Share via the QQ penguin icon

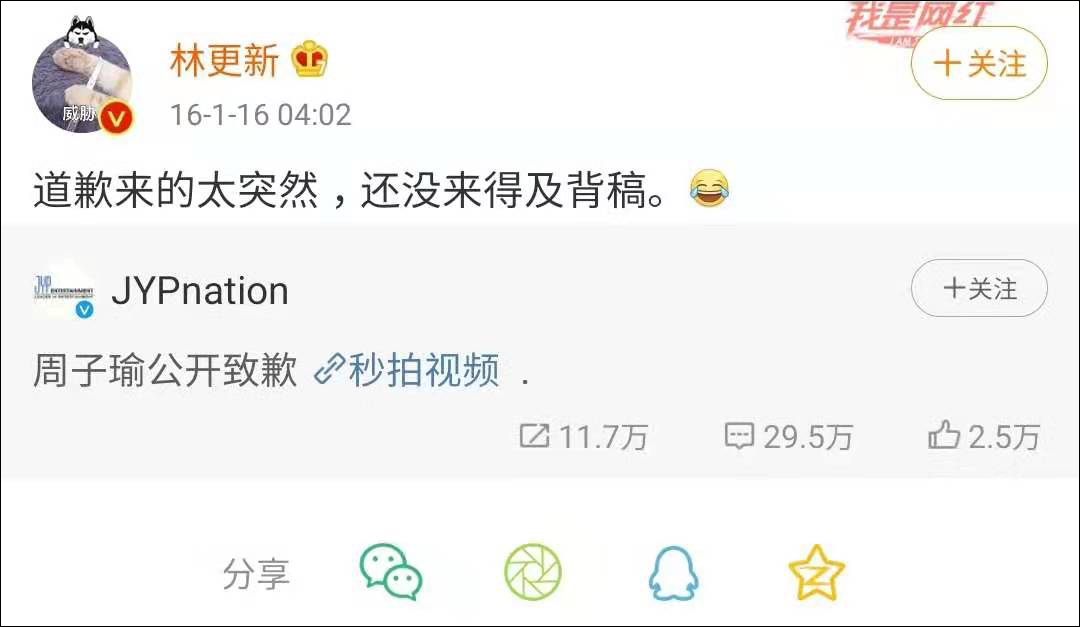(x=674, y=573)
